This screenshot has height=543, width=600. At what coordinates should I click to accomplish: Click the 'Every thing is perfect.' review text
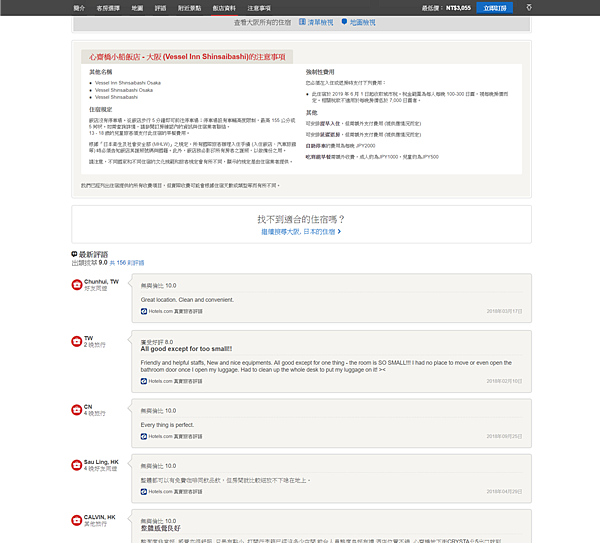tap(167, 425)
